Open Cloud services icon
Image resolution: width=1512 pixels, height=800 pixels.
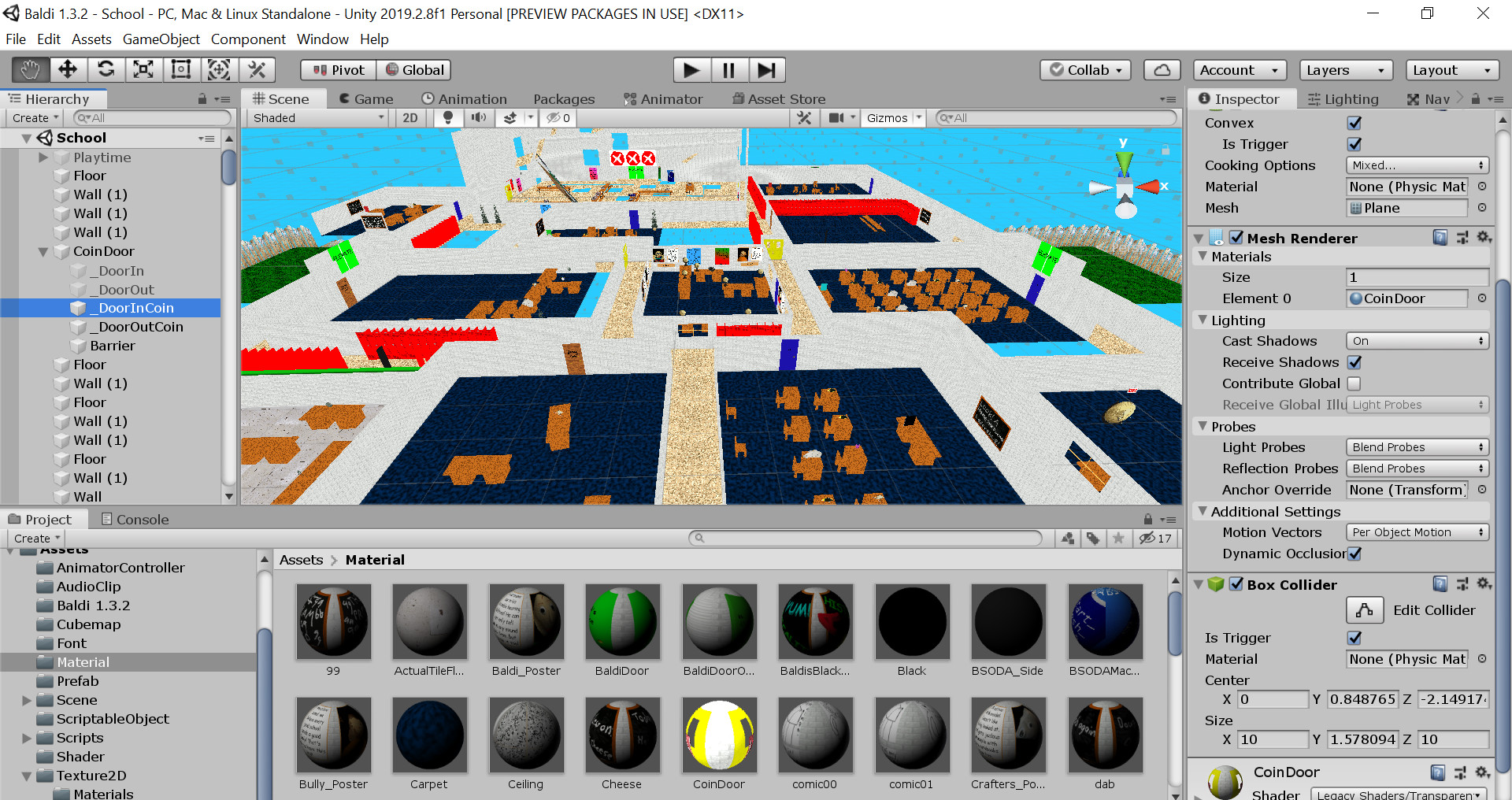(1162, 70)
